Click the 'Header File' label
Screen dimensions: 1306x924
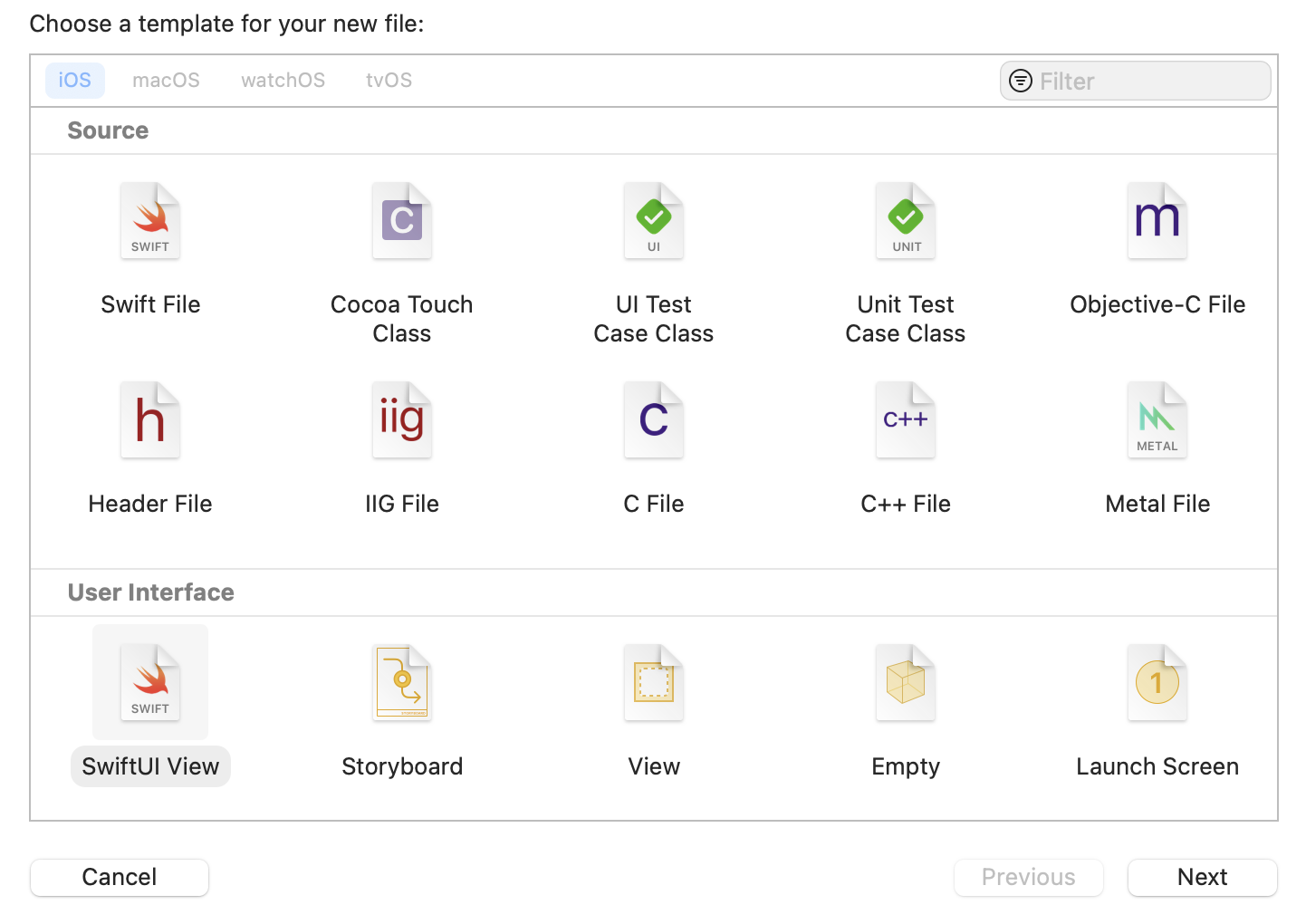[150, 504]
